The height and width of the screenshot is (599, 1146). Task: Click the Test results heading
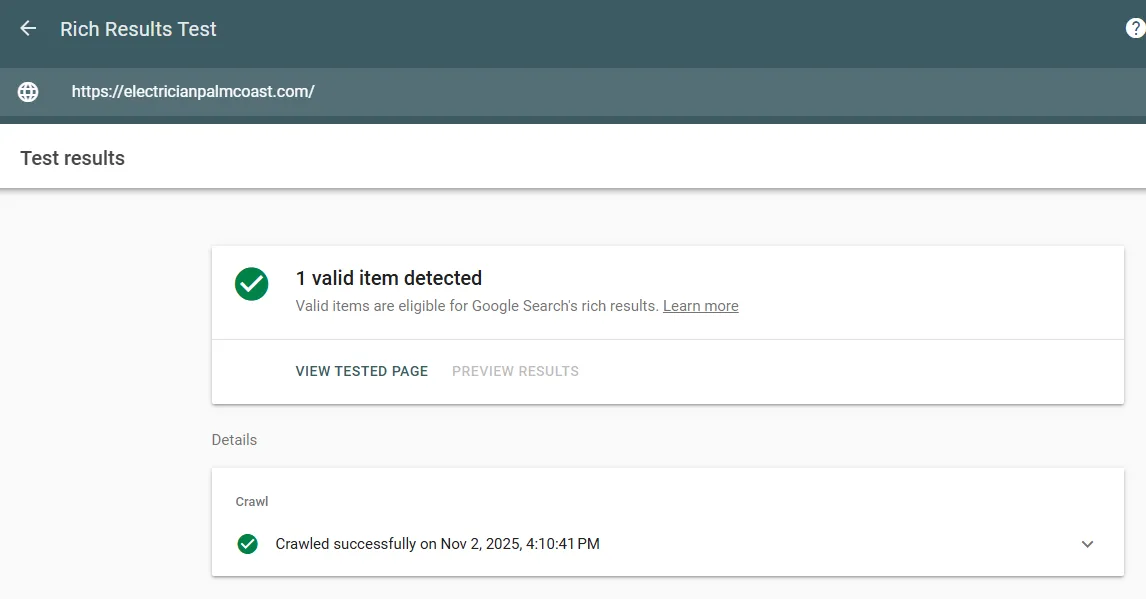click(x=72, y=158)
